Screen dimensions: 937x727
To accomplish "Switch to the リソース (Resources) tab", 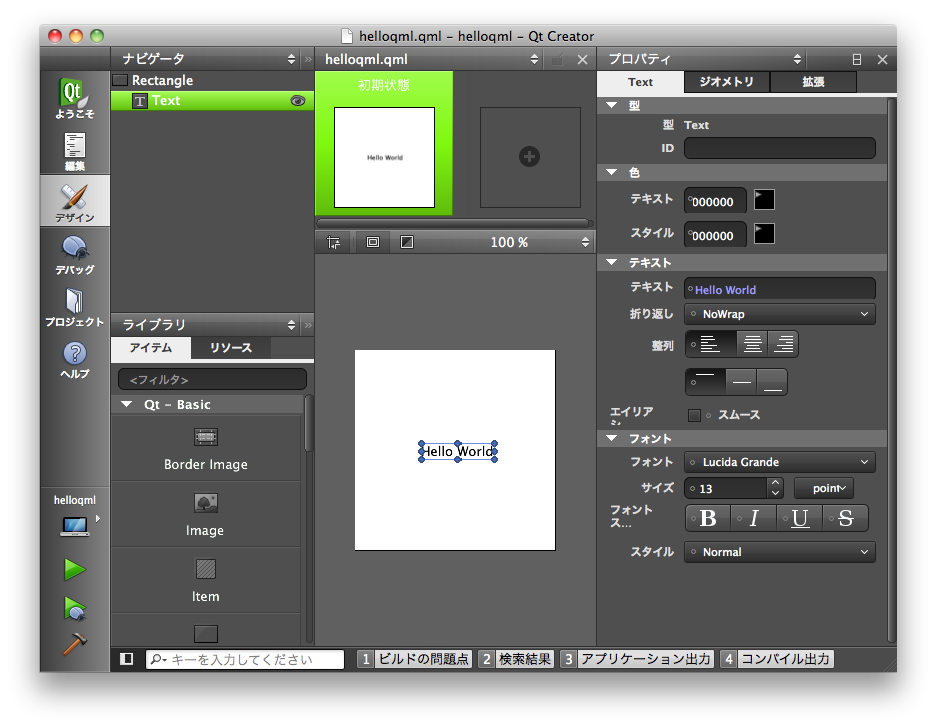I will pos(230,348).
